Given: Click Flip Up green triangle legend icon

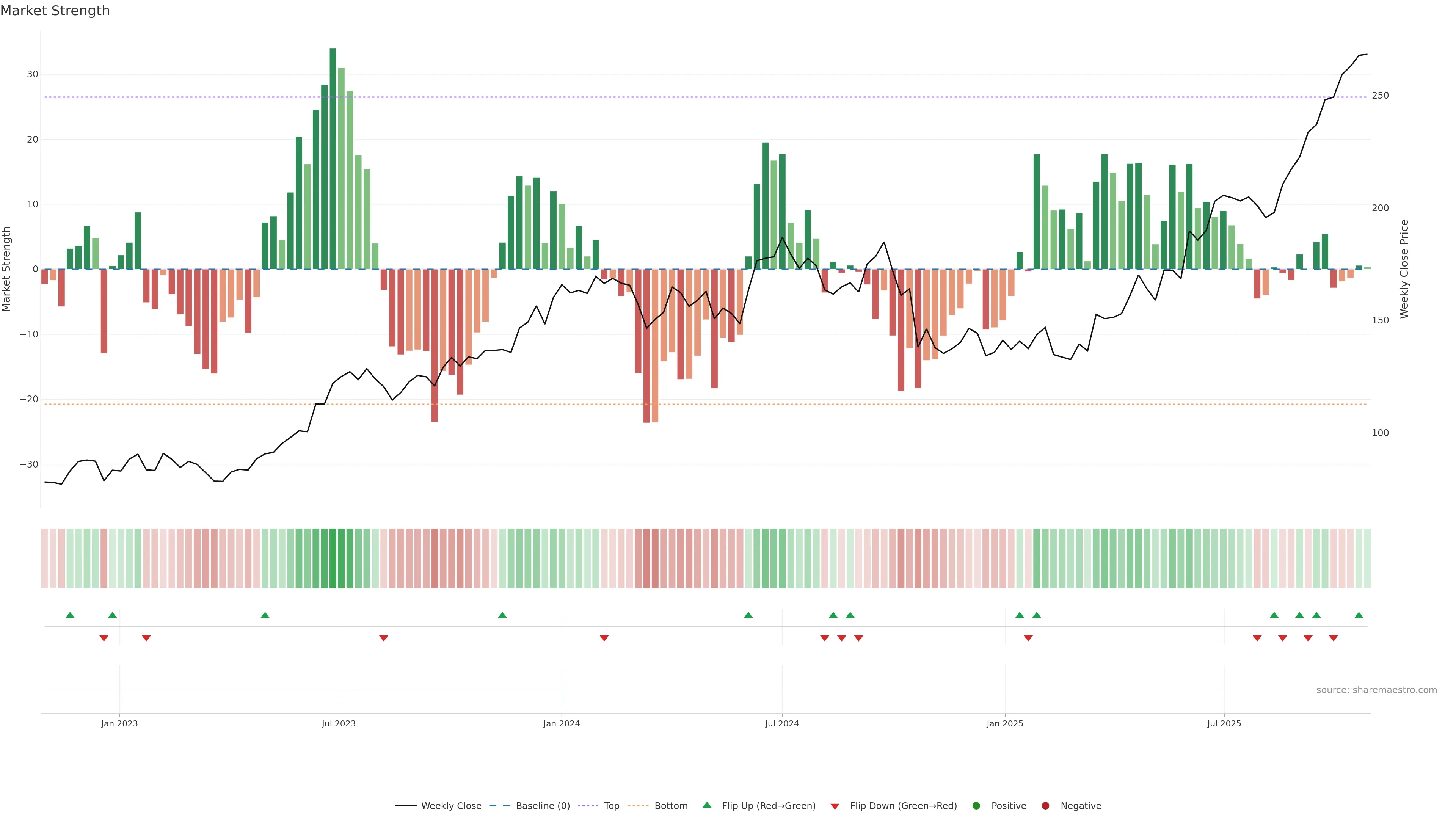Looking at the screenshot, I should pyautogui.click(x=706, y=805).
